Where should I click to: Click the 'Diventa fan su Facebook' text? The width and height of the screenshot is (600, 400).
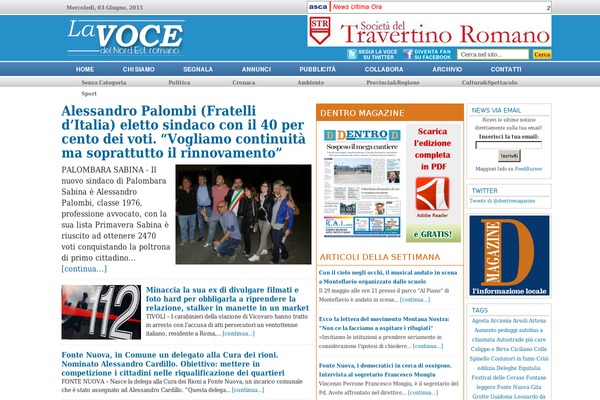pos(433,54)
